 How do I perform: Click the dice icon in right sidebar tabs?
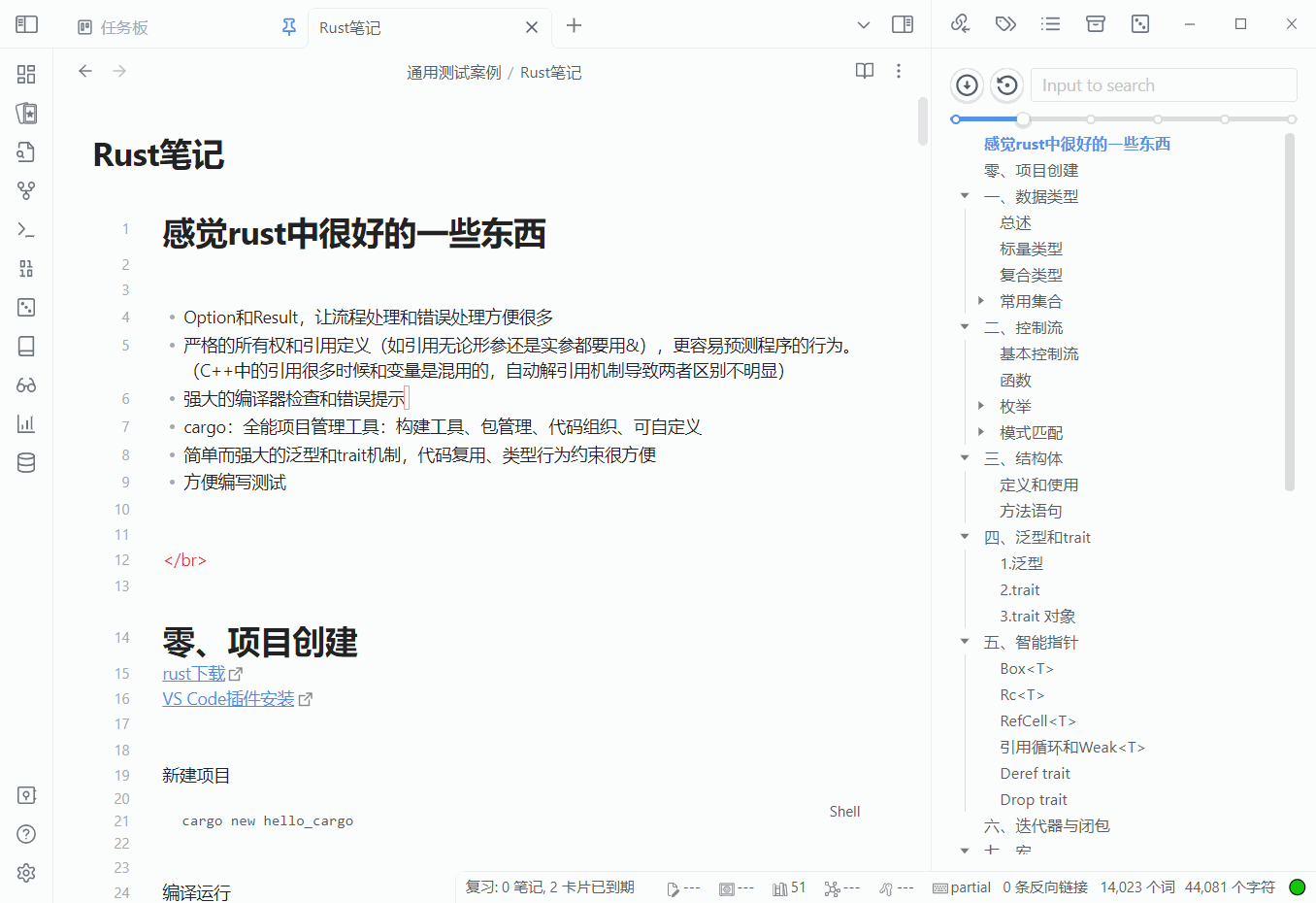coord(1140,23)
